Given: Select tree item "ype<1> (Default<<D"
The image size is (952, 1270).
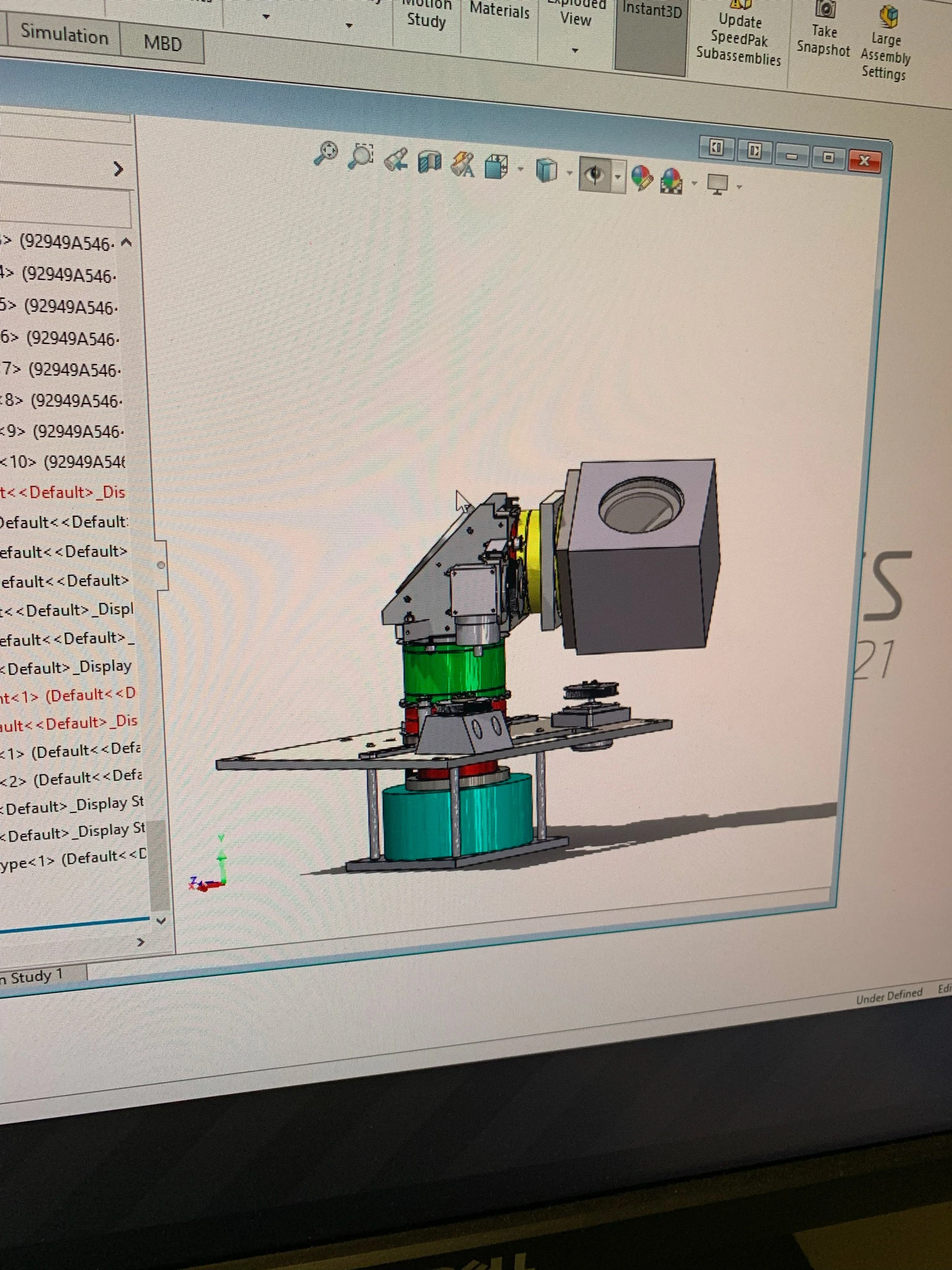Looking at the screenshot, I should [73, 860].
